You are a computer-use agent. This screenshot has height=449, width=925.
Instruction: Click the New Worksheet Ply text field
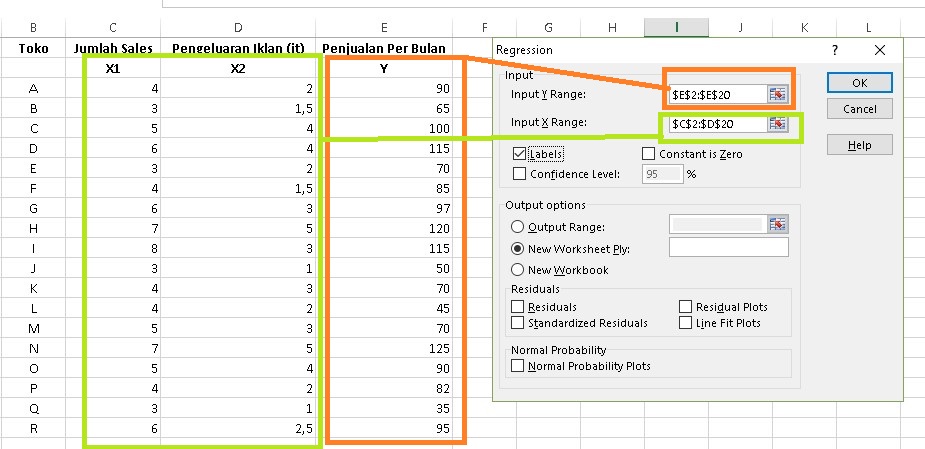click(728, 248)
